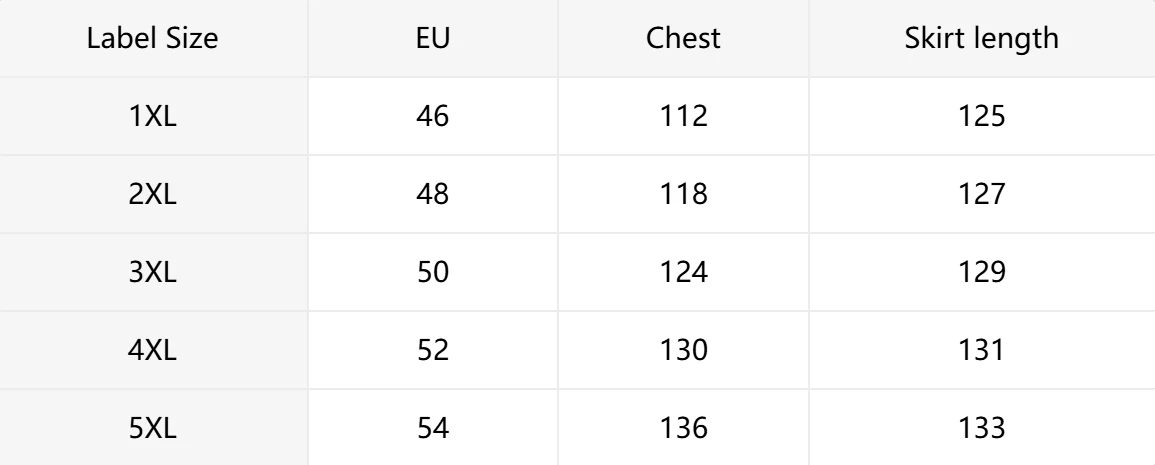Click the 5XL label size cell
This screenshot has height=465, width=1155.
click(x=153, y=428)
